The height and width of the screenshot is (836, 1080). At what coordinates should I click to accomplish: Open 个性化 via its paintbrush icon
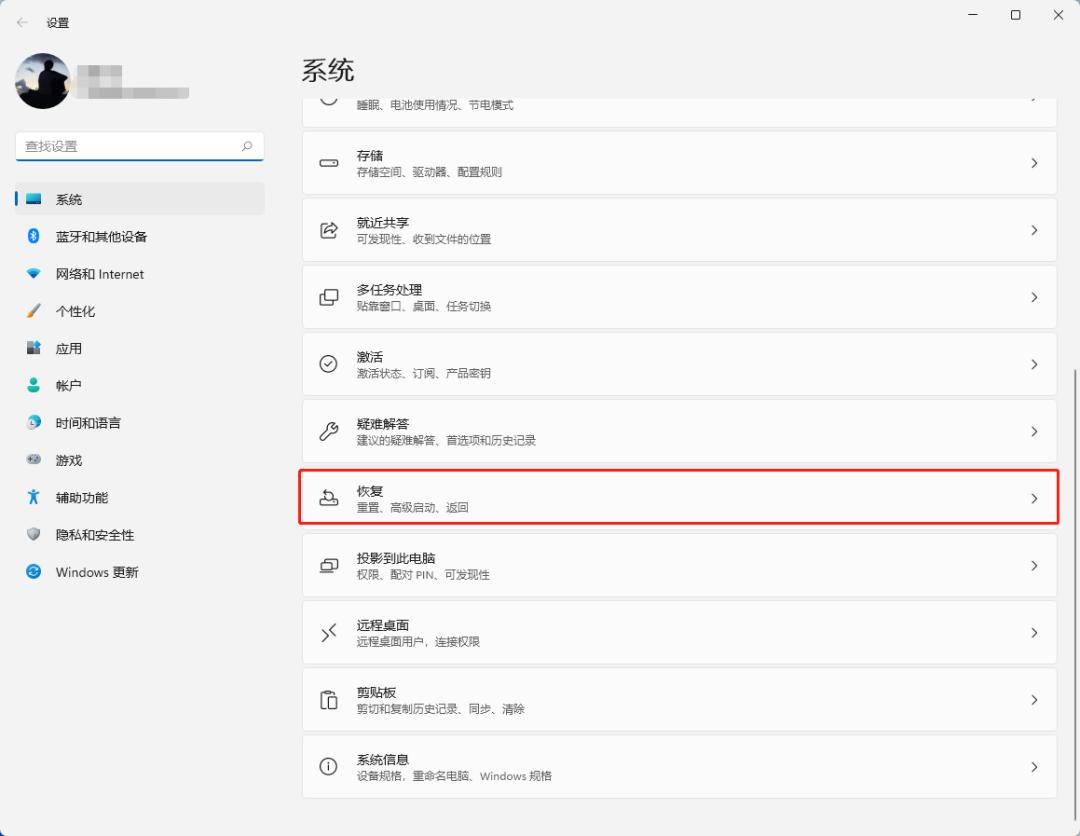click(30, 311)
